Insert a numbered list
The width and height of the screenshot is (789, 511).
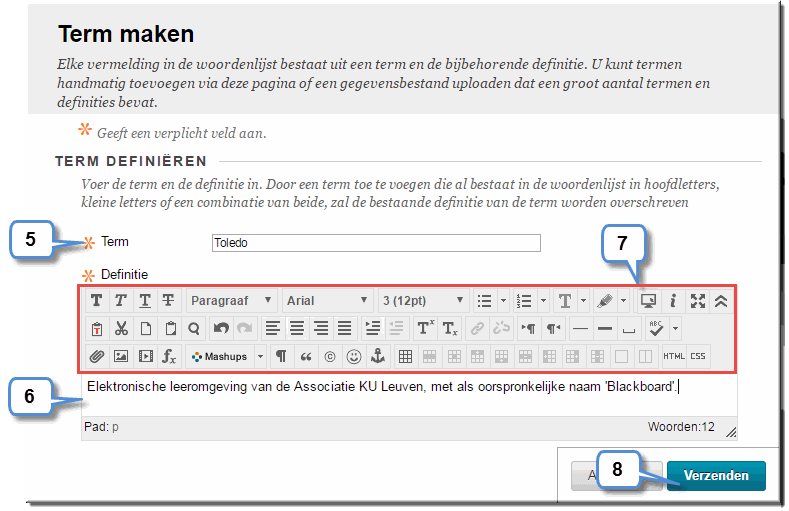pos(524,301)
